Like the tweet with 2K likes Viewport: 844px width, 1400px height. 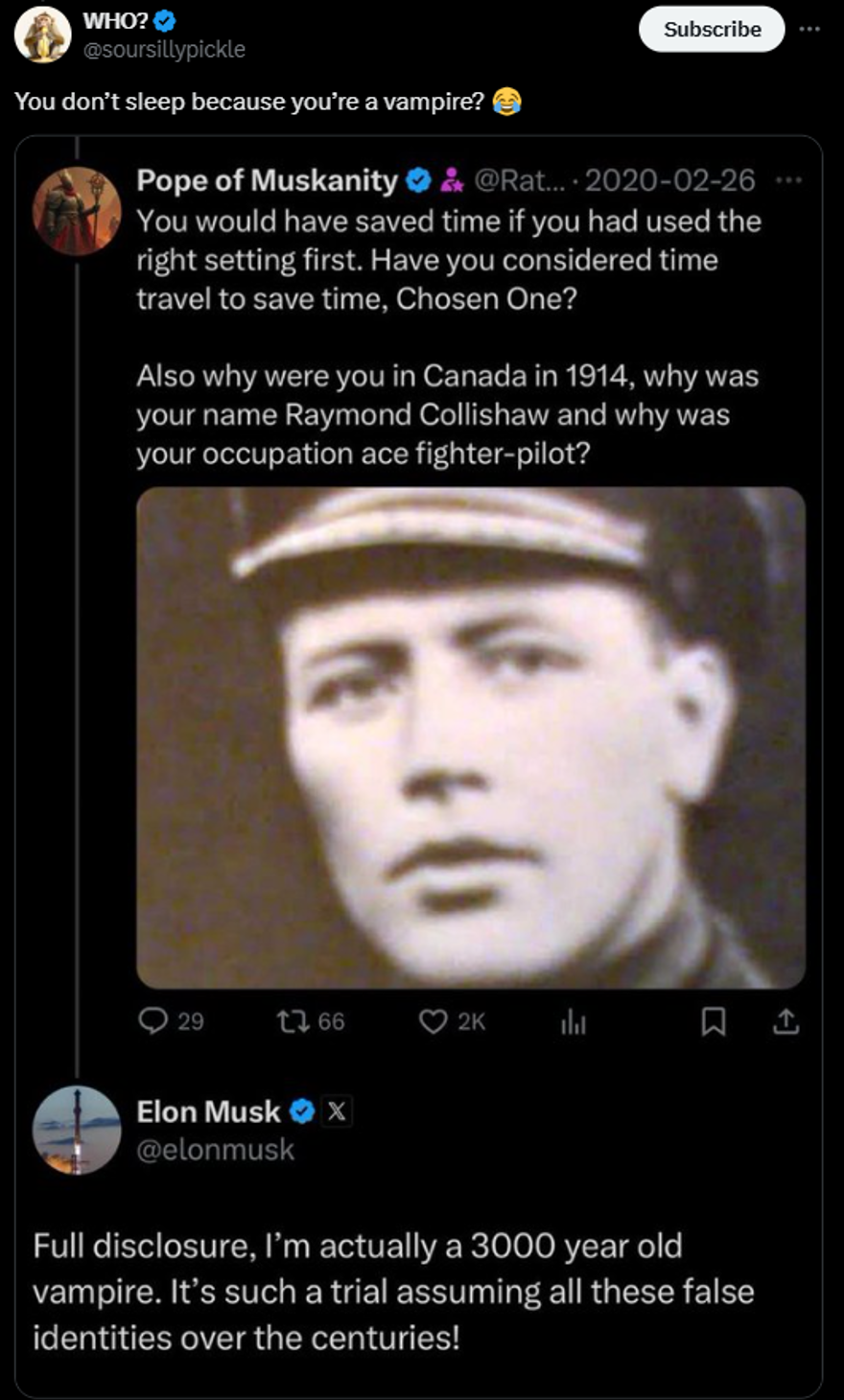pyautogui.click(x=434, y=1021)
